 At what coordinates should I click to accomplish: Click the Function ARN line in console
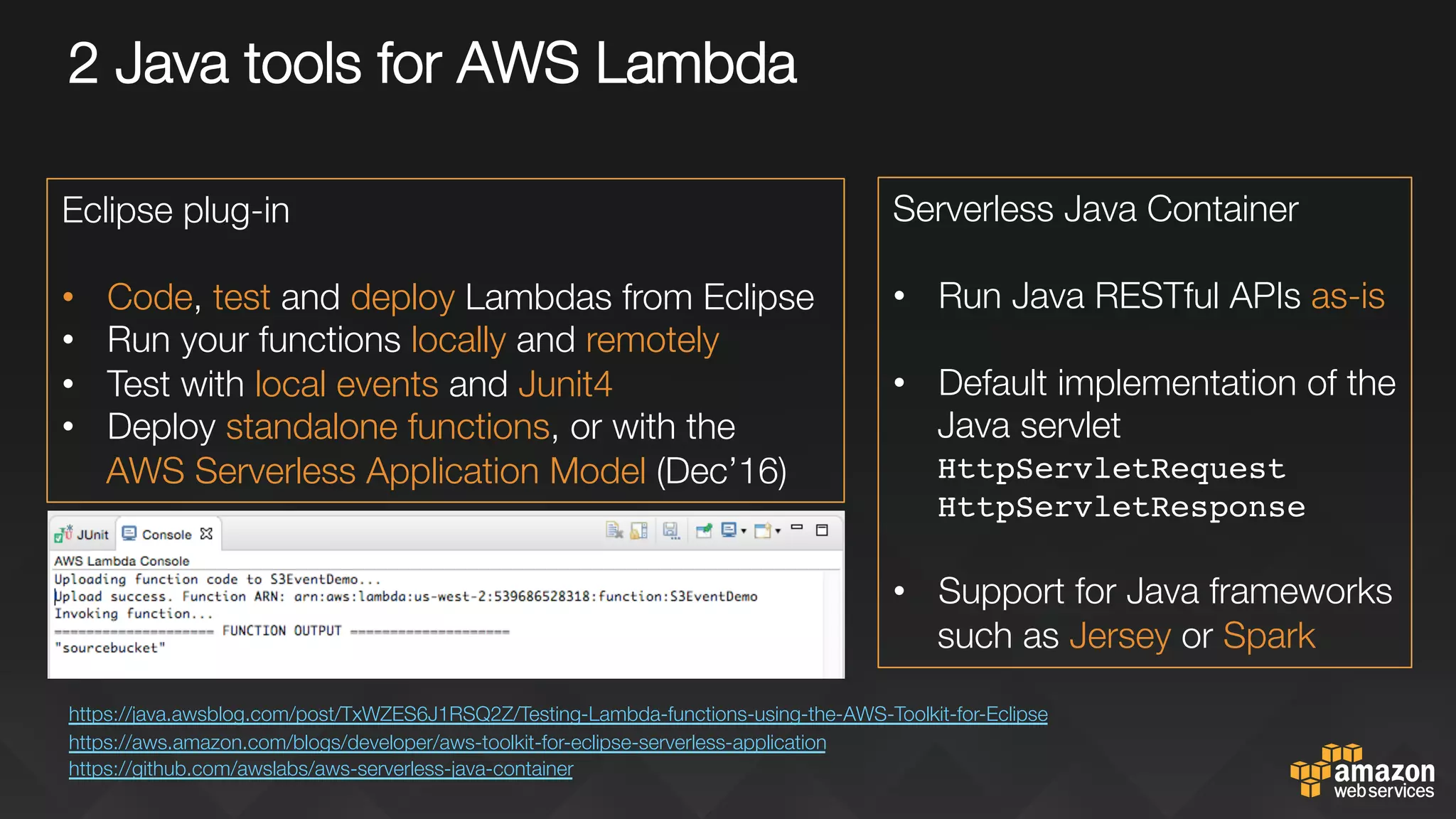click(x=405, y=596)
